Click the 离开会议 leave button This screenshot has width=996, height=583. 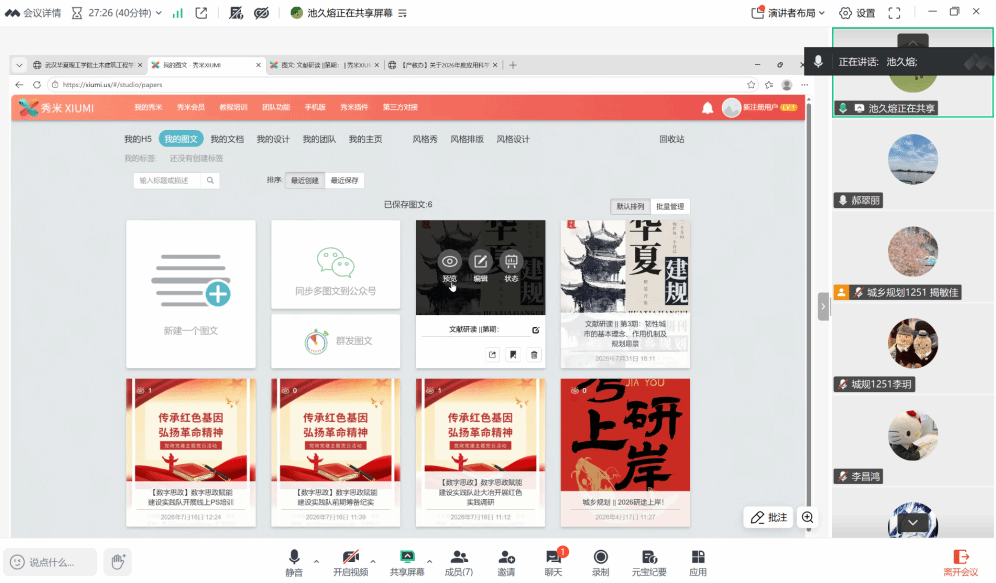click(960, 563)
